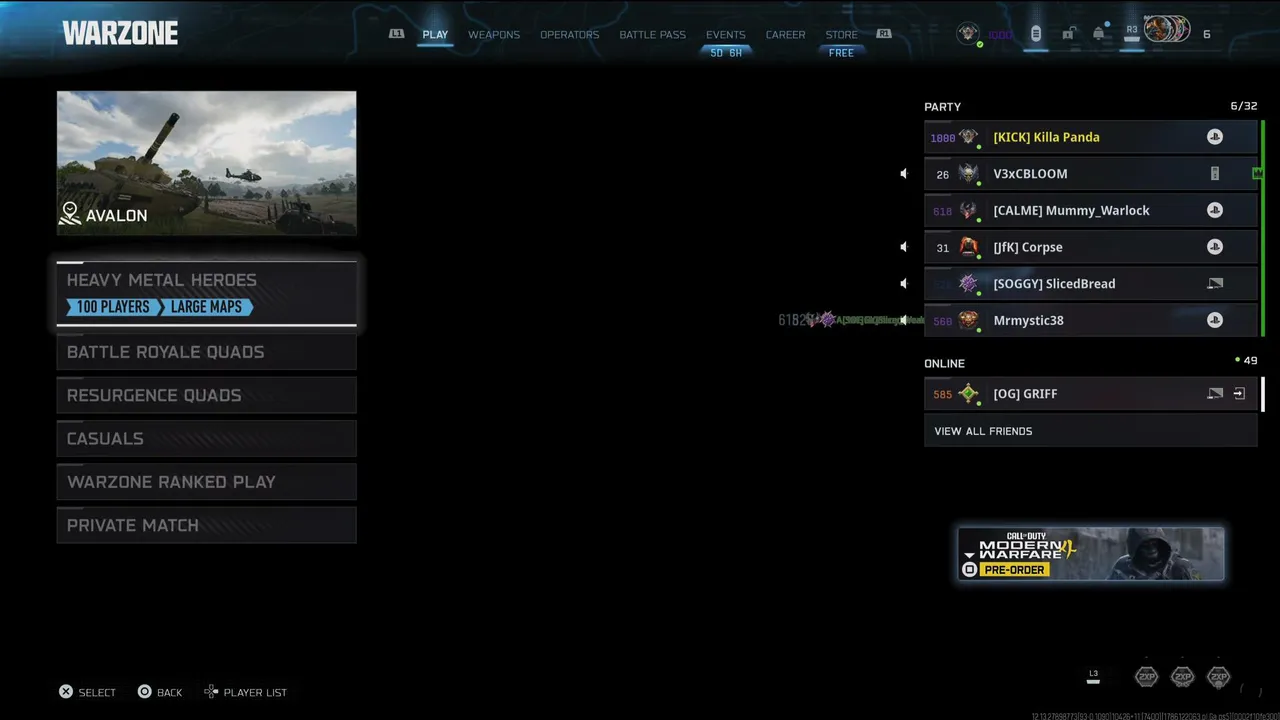
Task: Open the player rank emblem in the header
Action: [968, 34]
